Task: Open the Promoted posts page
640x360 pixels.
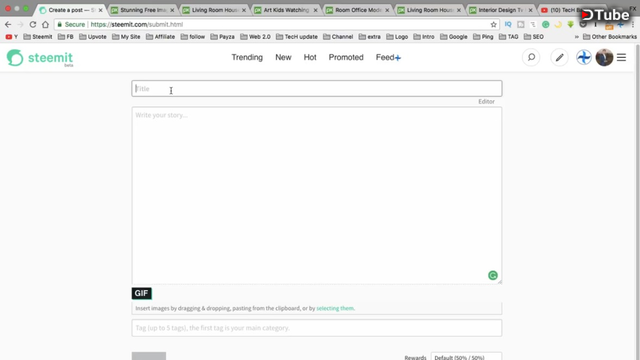Action: 346,58
